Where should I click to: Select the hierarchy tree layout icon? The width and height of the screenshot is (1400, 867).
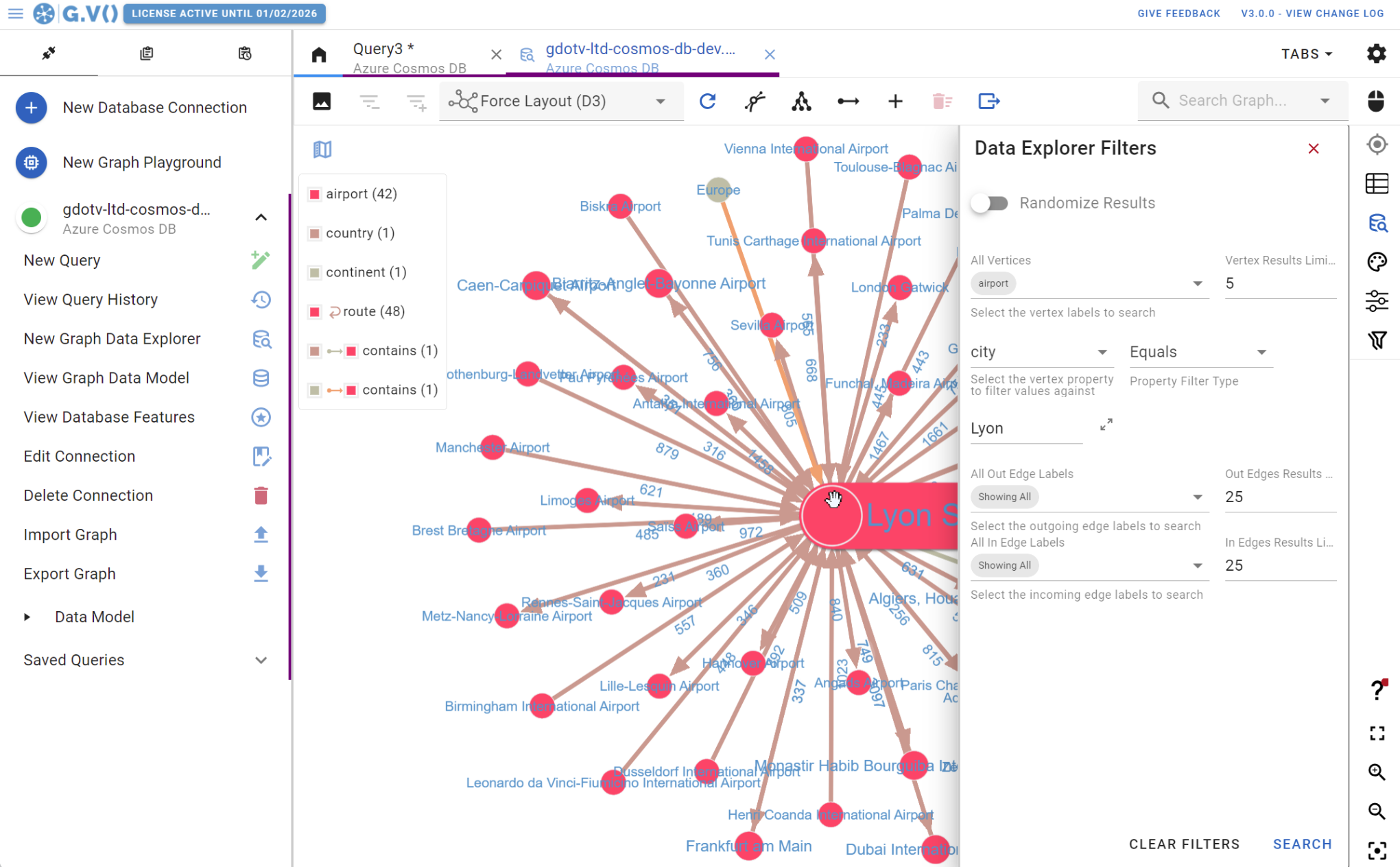(x=801, y=100)
